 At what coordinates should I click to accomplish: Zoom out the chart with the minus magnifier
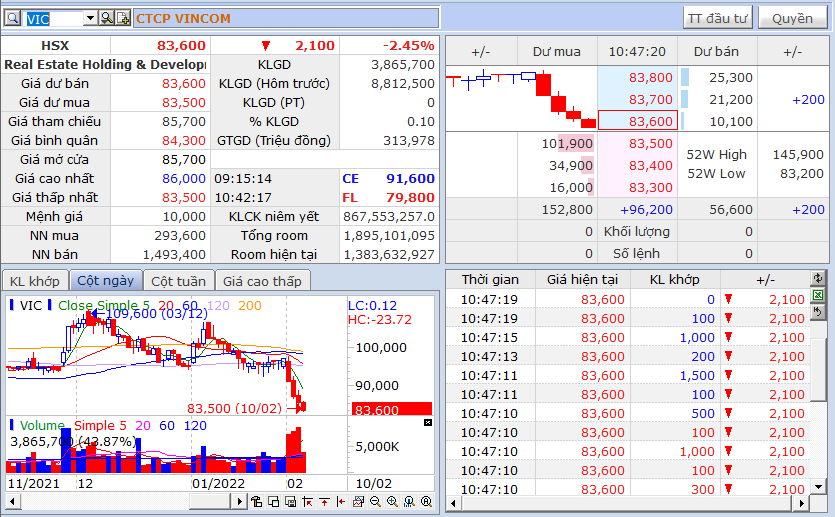(x=375, y=501)
